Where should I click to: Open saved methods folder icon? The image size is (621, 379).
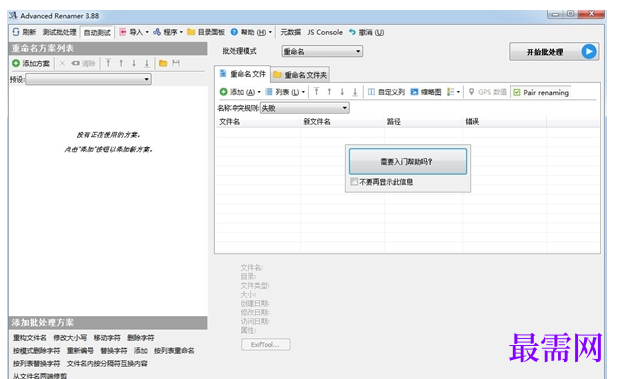(x=163, y=63)
